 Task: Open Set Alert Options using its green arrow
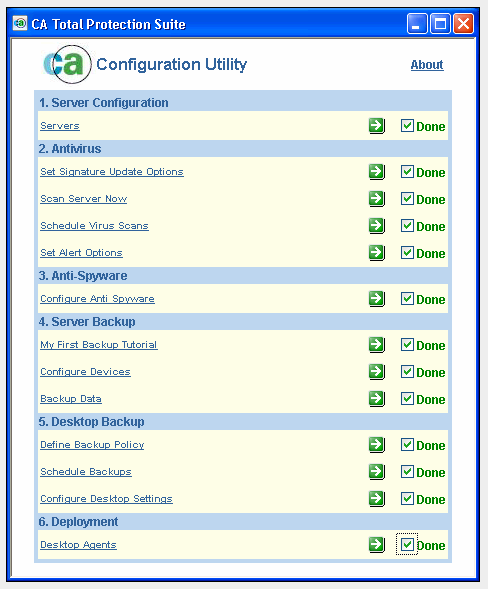[x=377, y=253]
